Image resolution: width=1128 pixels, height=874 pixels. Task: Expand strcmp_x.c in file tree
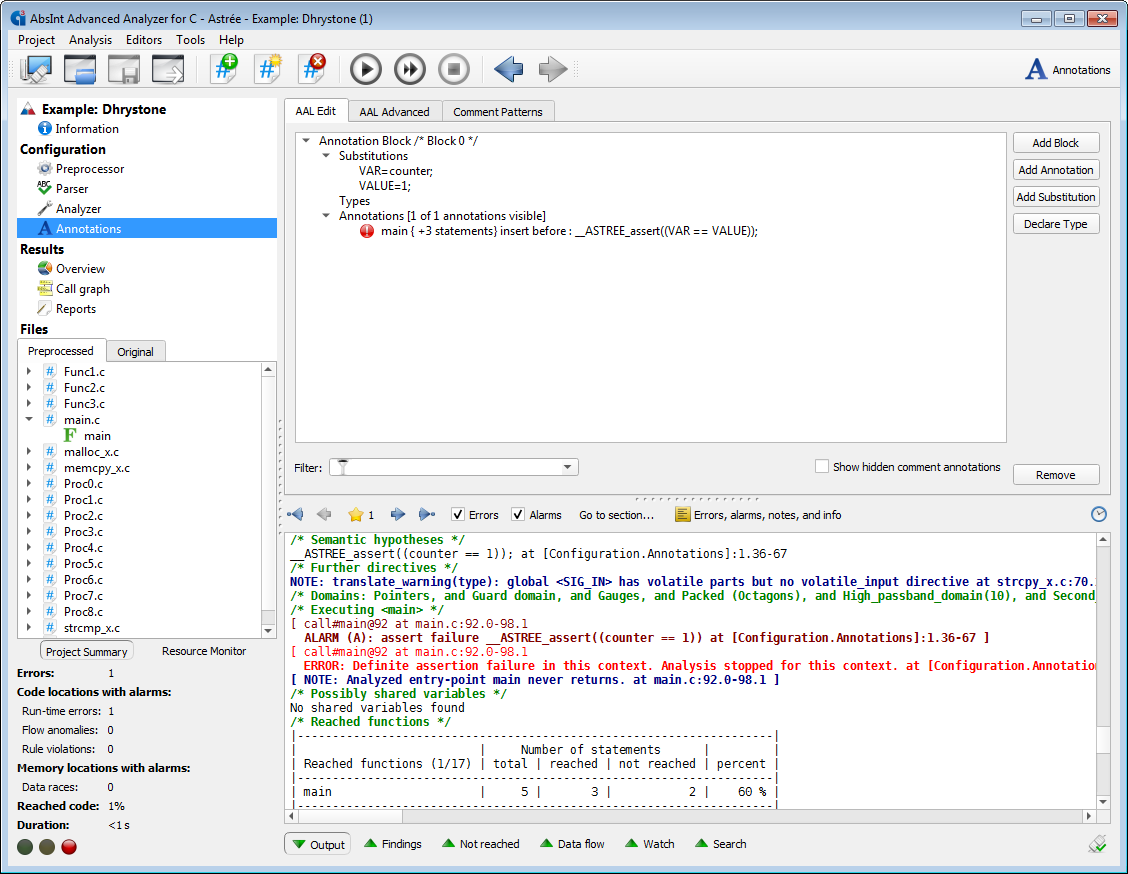click(29, 627)
